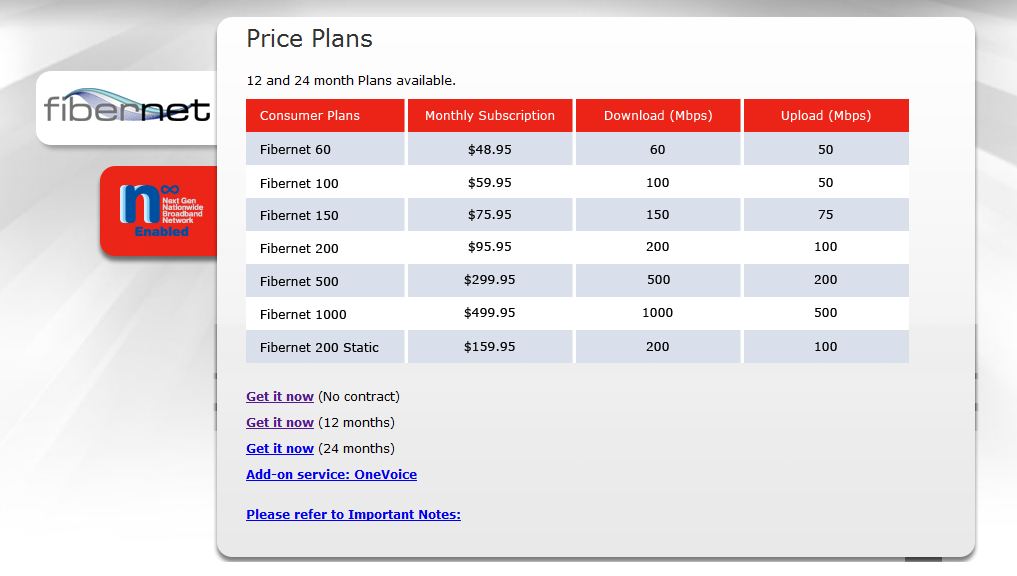Click the fibernet logo
1017x576 pixels.
(x=126, y=106)
